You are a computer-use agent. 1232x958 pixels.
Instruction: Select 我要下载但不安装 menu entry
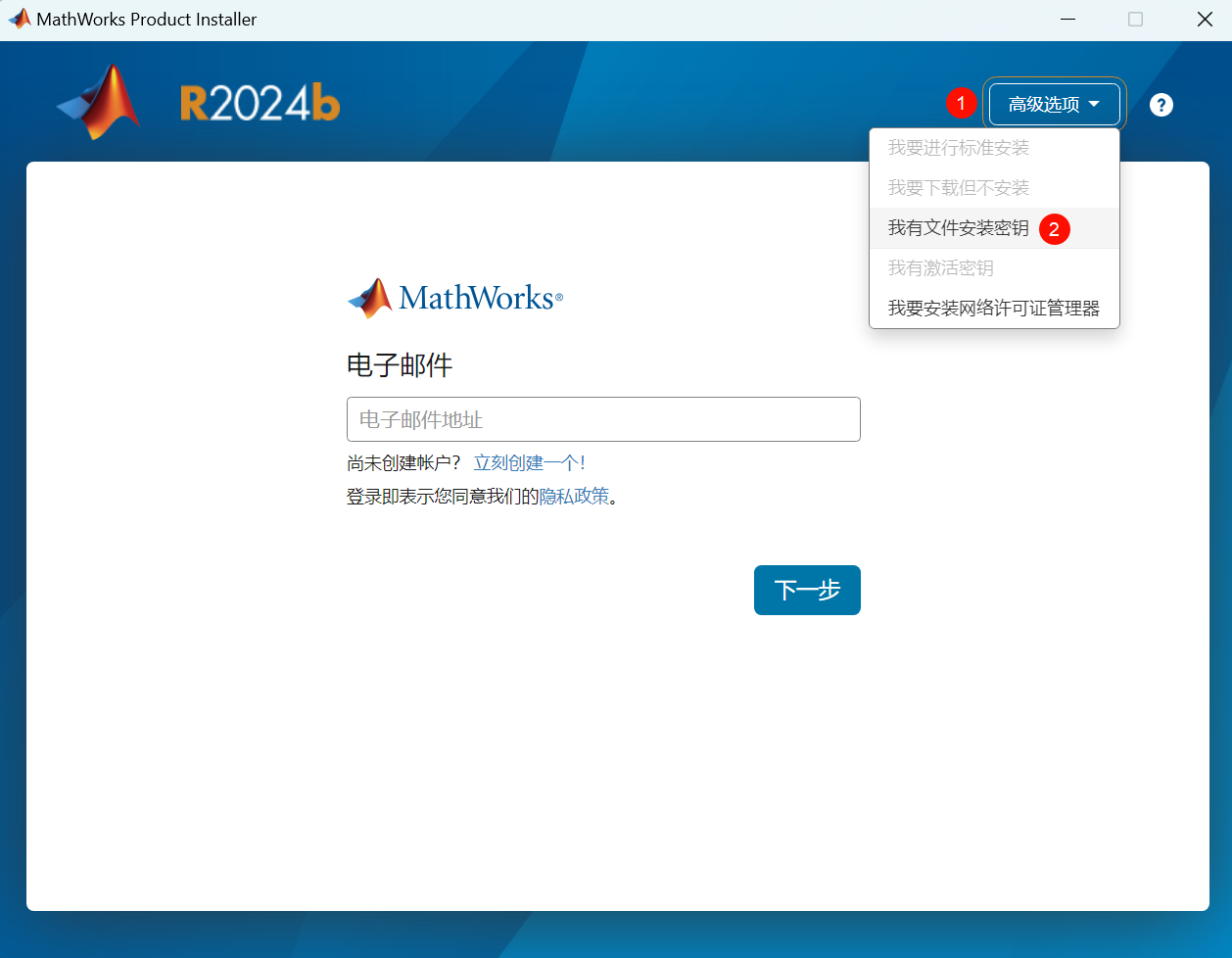coord(994,188)
